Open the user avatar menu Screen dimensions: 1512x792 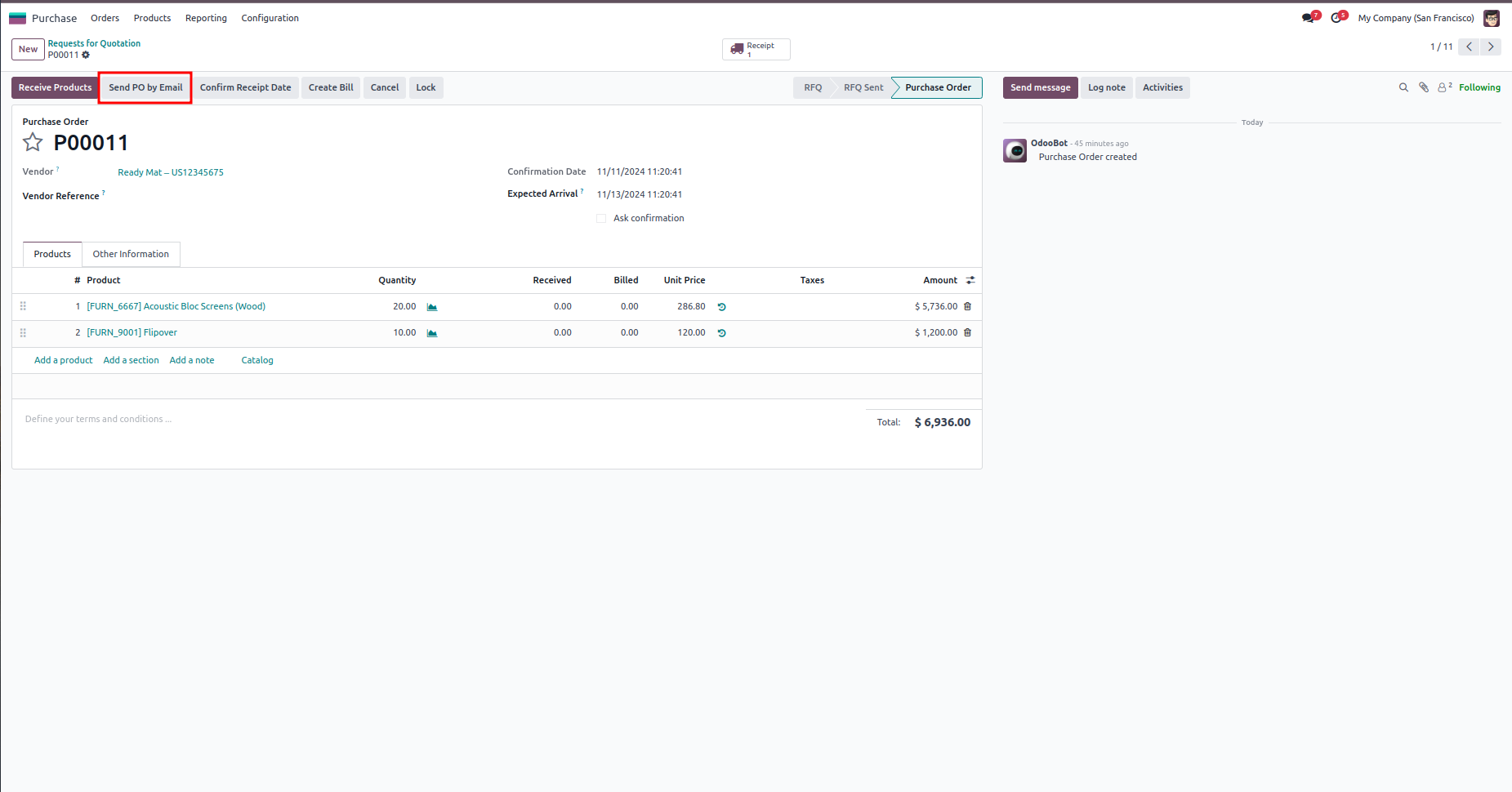(x=1492, y=18)
